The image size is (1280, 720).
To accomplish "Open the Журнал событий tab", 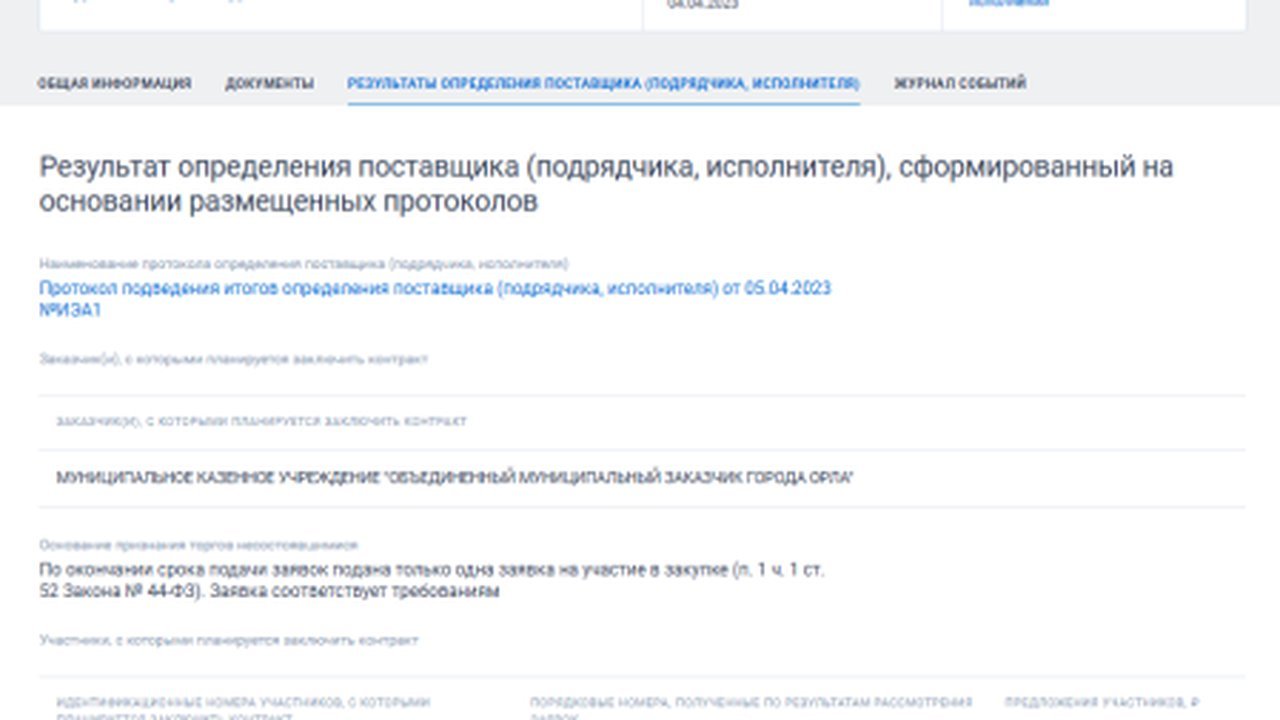I will 959,84.
